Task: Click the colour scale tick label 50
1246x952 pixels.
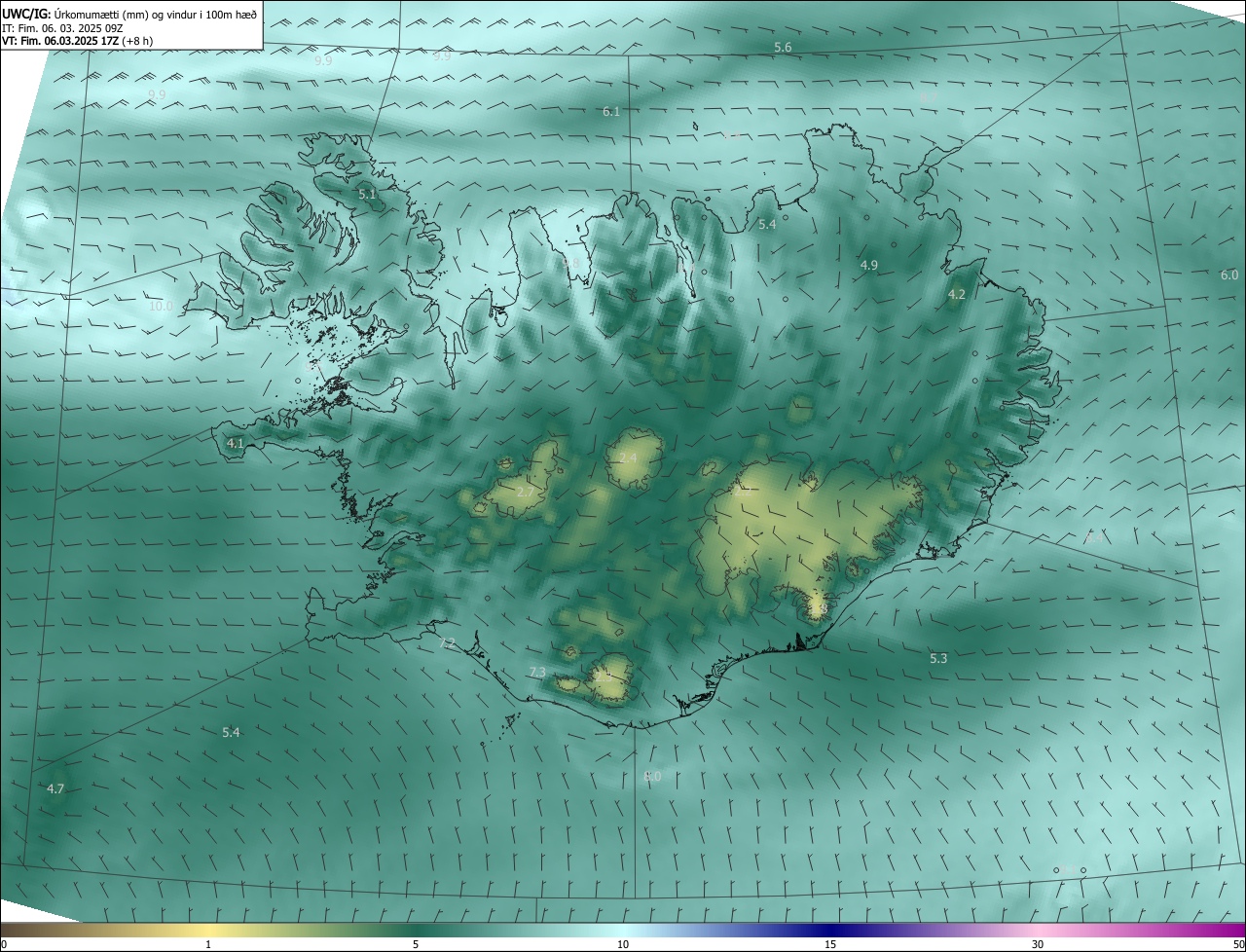Action: (1238, 944)
